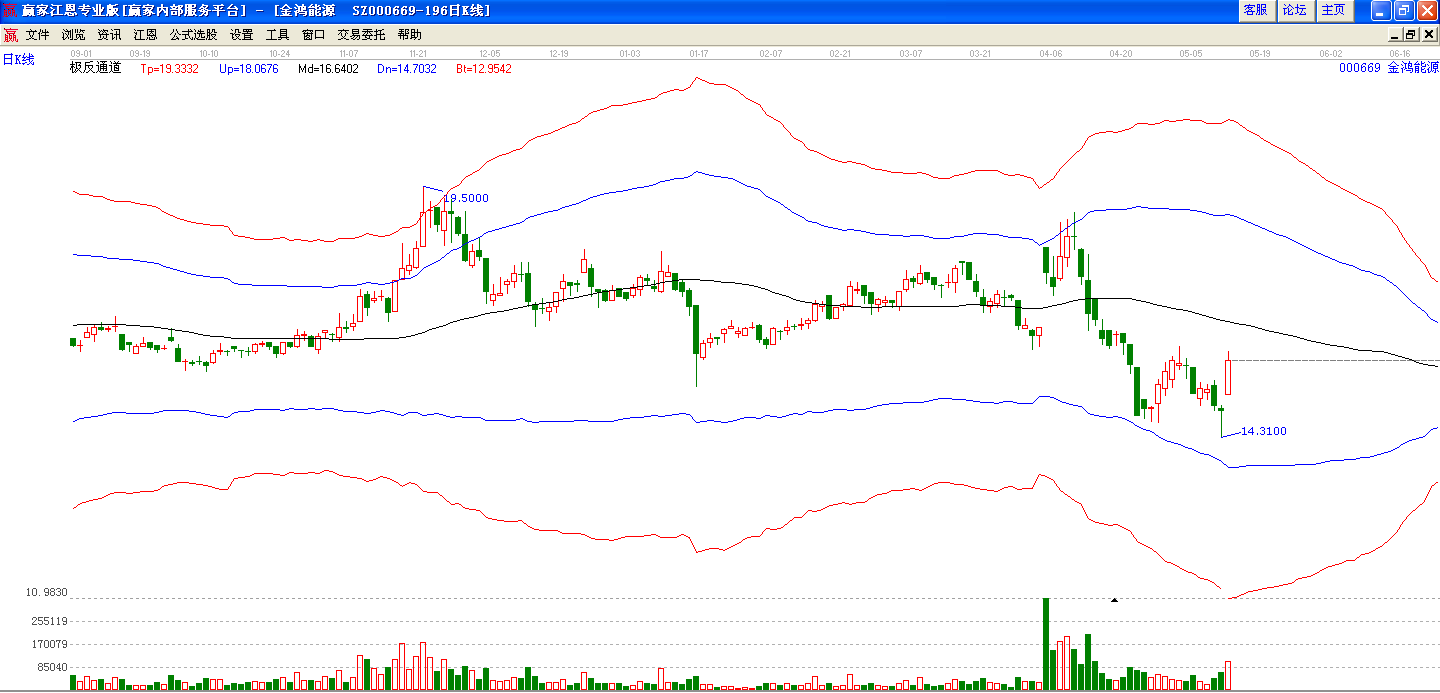The height and width of the screenshot is (693, 1440).
Task: Click the 09-01 date on time axis
Action: (x=81, y=53)
